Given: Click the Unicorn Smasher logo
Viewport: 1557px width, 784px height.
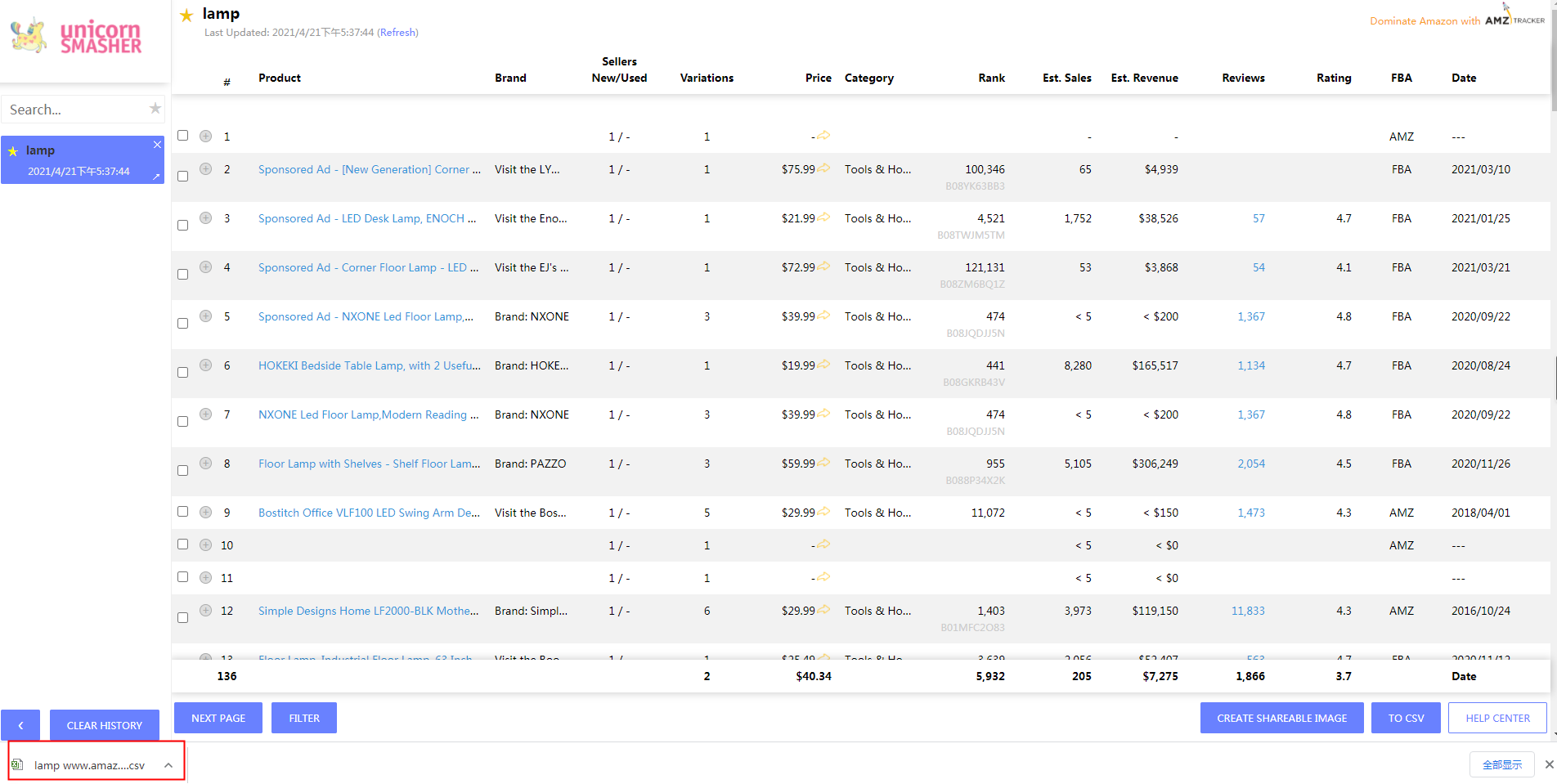Looking at the screenshot, I should click(76, 36).
